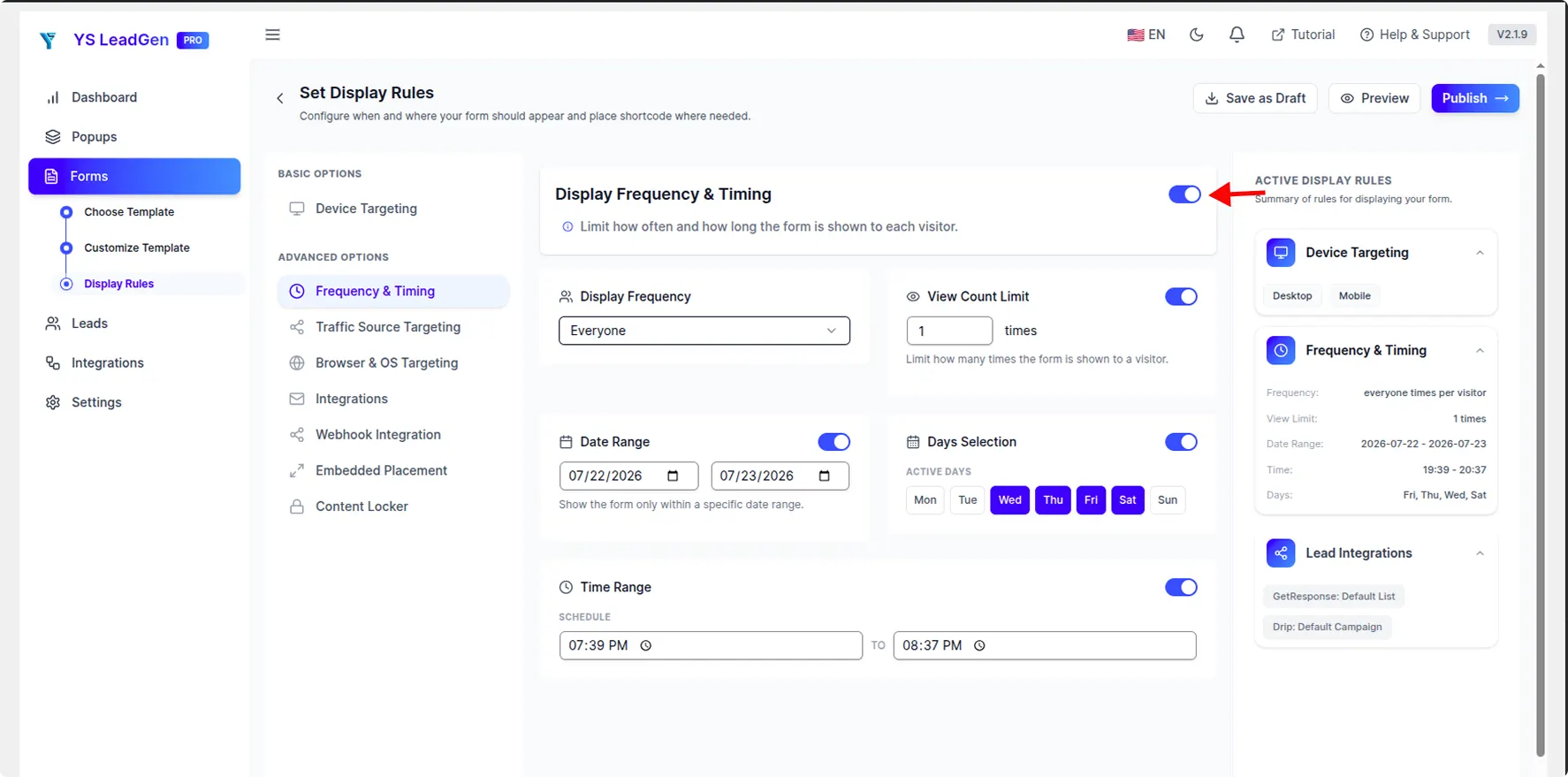Turn off the Date Range toggle

click(x=833, y=442)
